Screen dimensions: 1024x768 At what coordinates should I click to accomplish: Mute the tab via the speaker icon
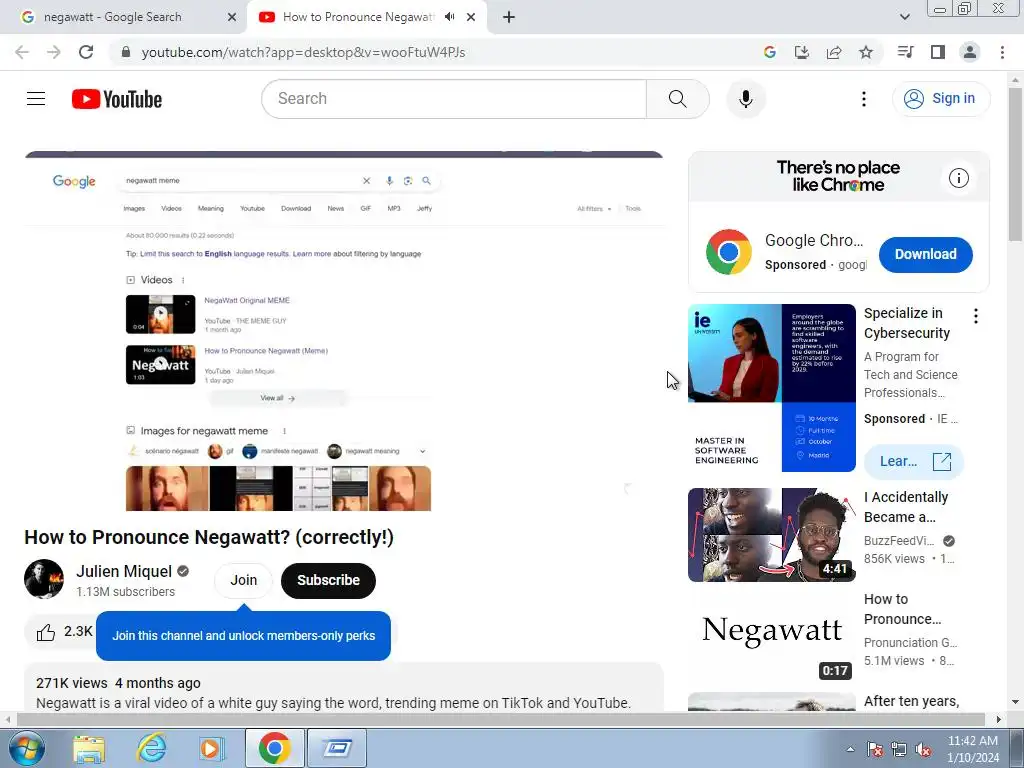click(449, 17)
